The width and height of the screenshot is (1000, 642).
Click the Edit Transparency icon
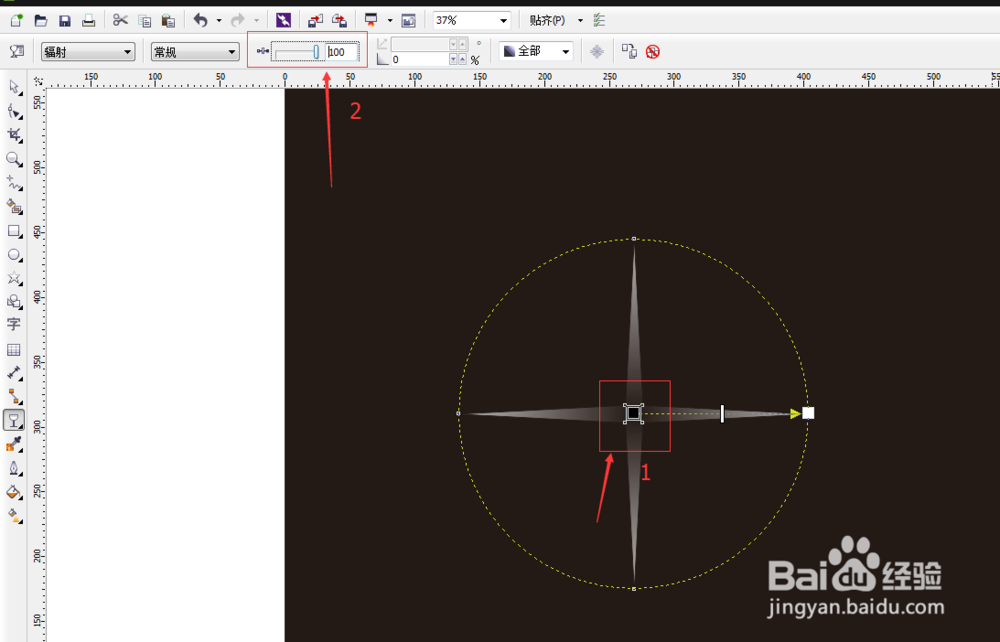coord(17,52)
